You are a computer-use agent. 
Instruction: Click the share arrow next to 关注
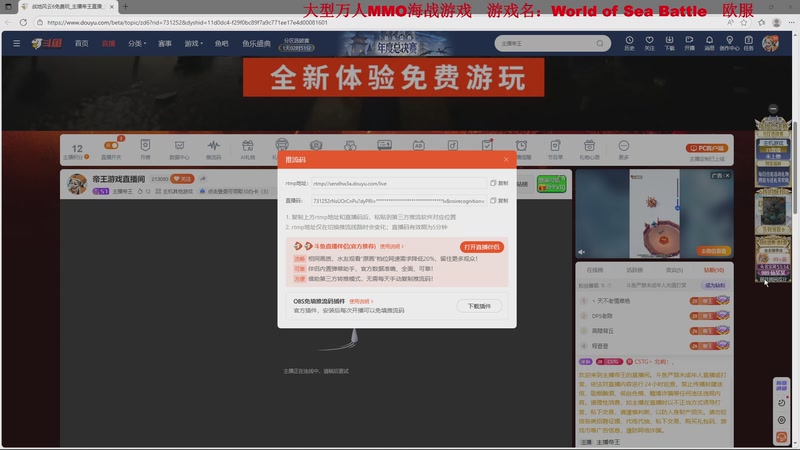click(x=203, y=179)
